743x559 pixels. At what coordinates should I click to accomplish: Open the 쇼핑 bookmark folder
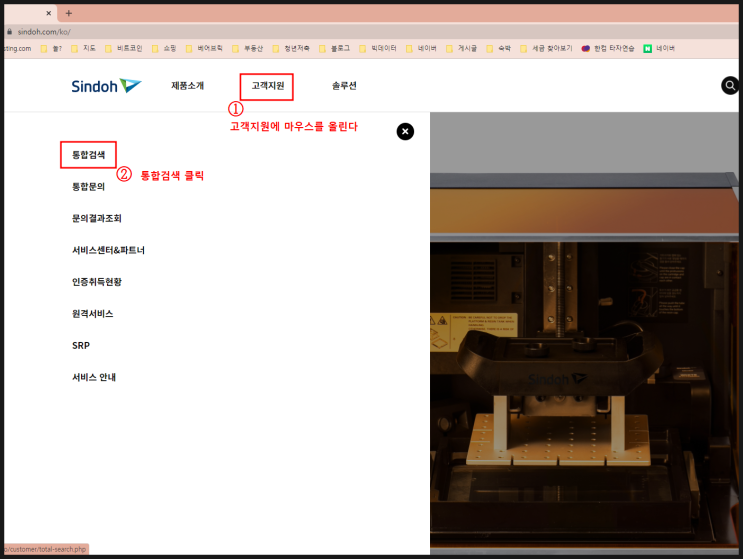[164, 48]
